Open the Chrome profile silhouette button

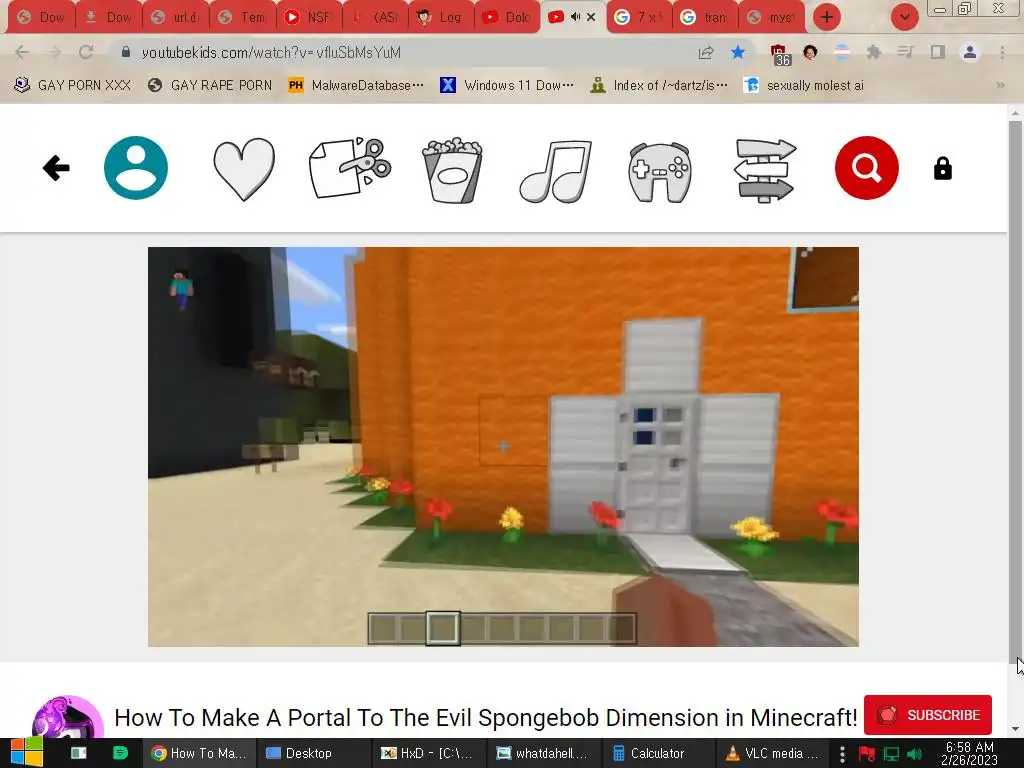coord(970,52)
